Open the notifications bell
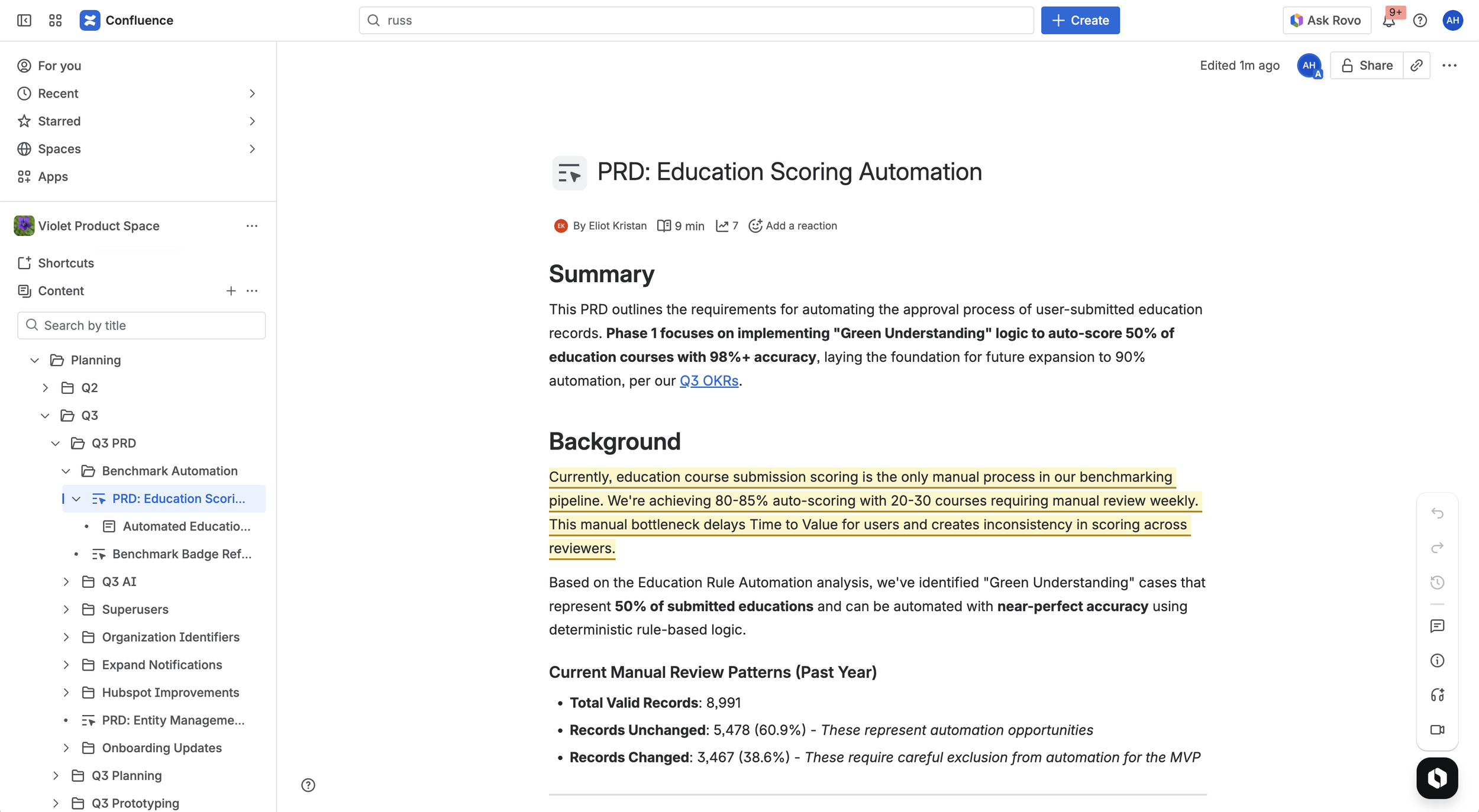The height and width of the screenshot is (812, 1479). coord(1388,21)
